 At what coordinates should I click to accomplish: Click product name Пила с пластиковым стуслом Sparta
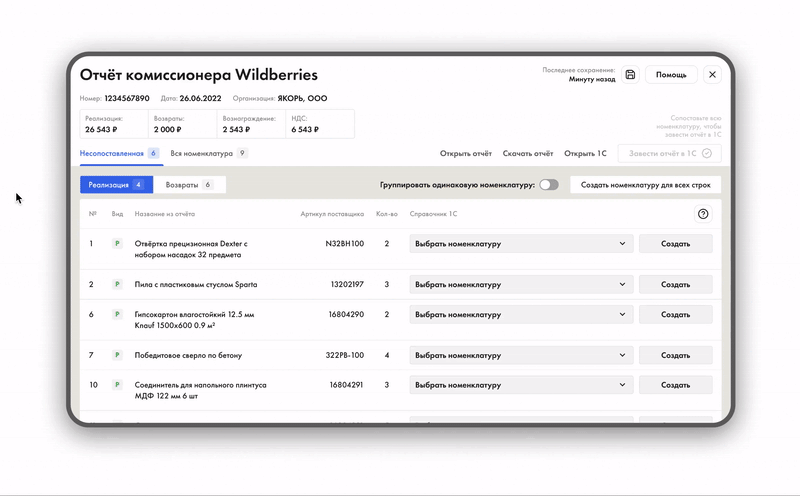pyautogui.click(x=196, y=284)
